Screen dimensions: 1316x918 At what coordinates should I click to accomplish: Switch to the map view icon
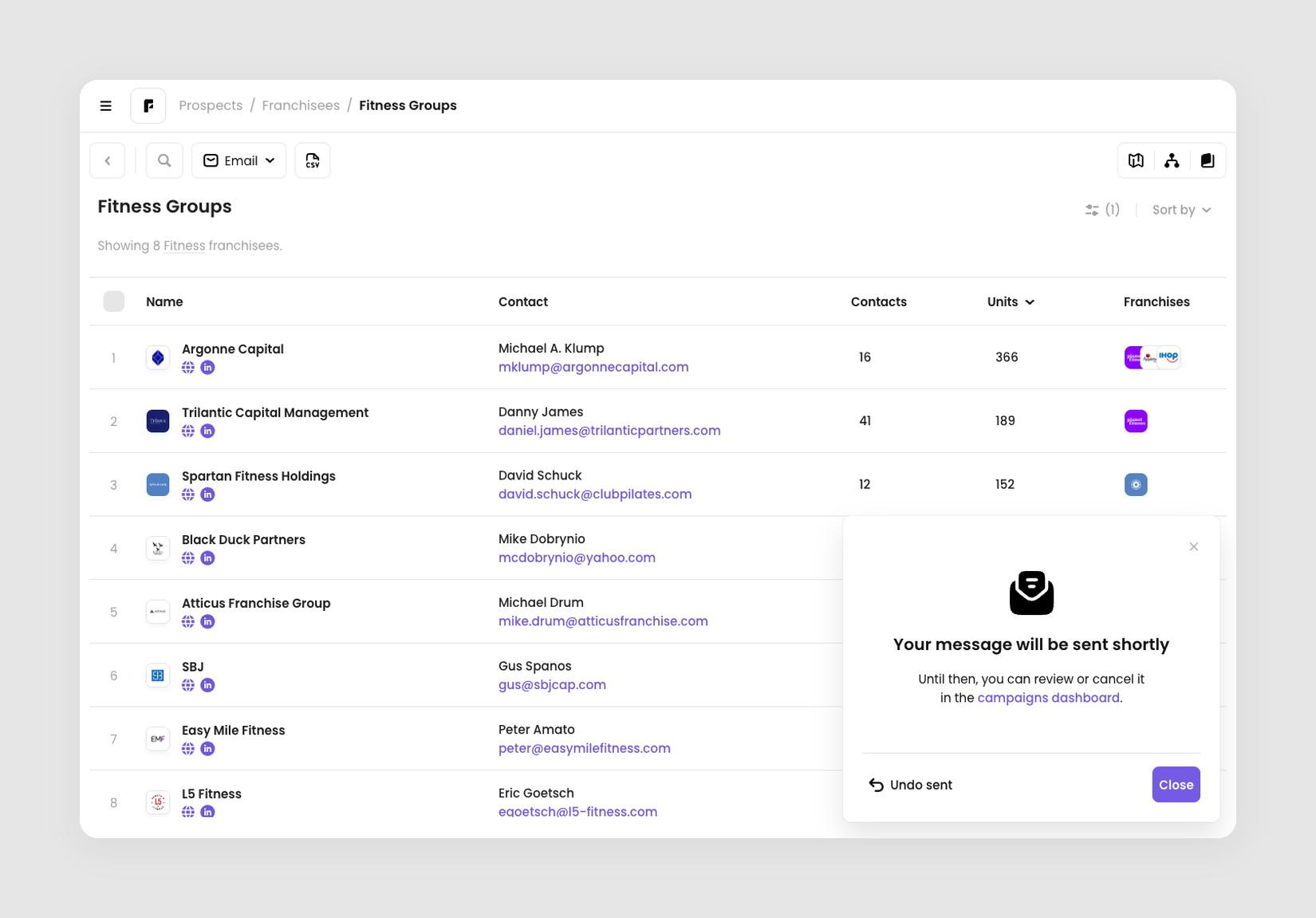1136,161
